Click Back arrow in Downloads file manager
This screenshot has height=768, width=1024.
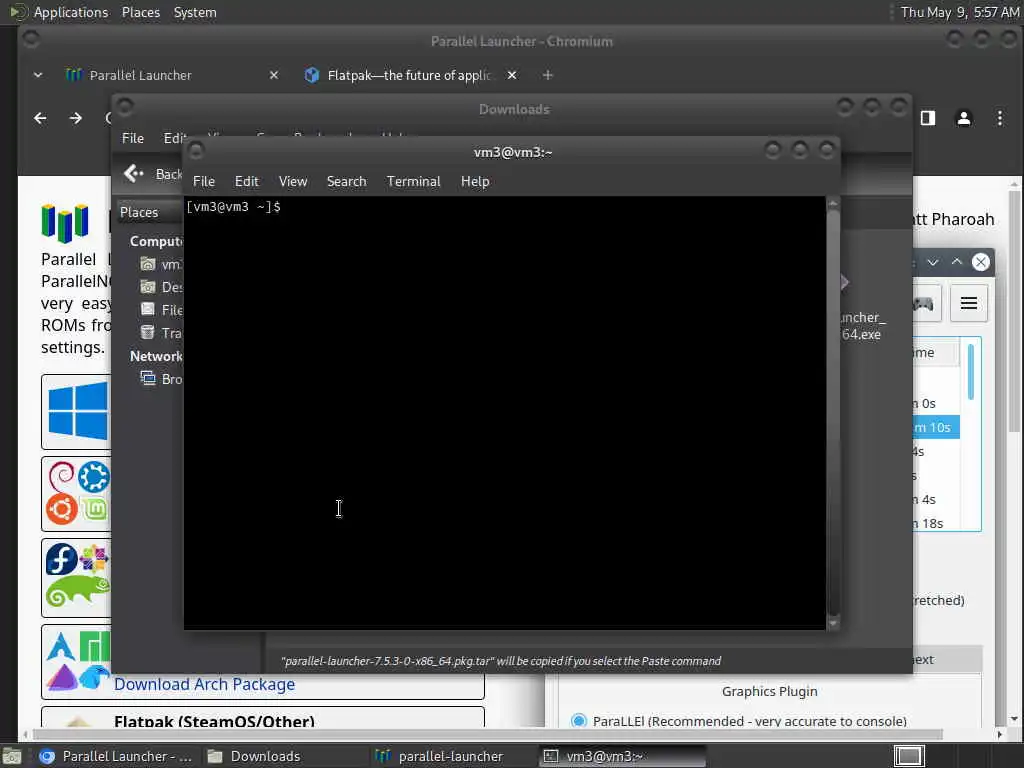[133, 173]
